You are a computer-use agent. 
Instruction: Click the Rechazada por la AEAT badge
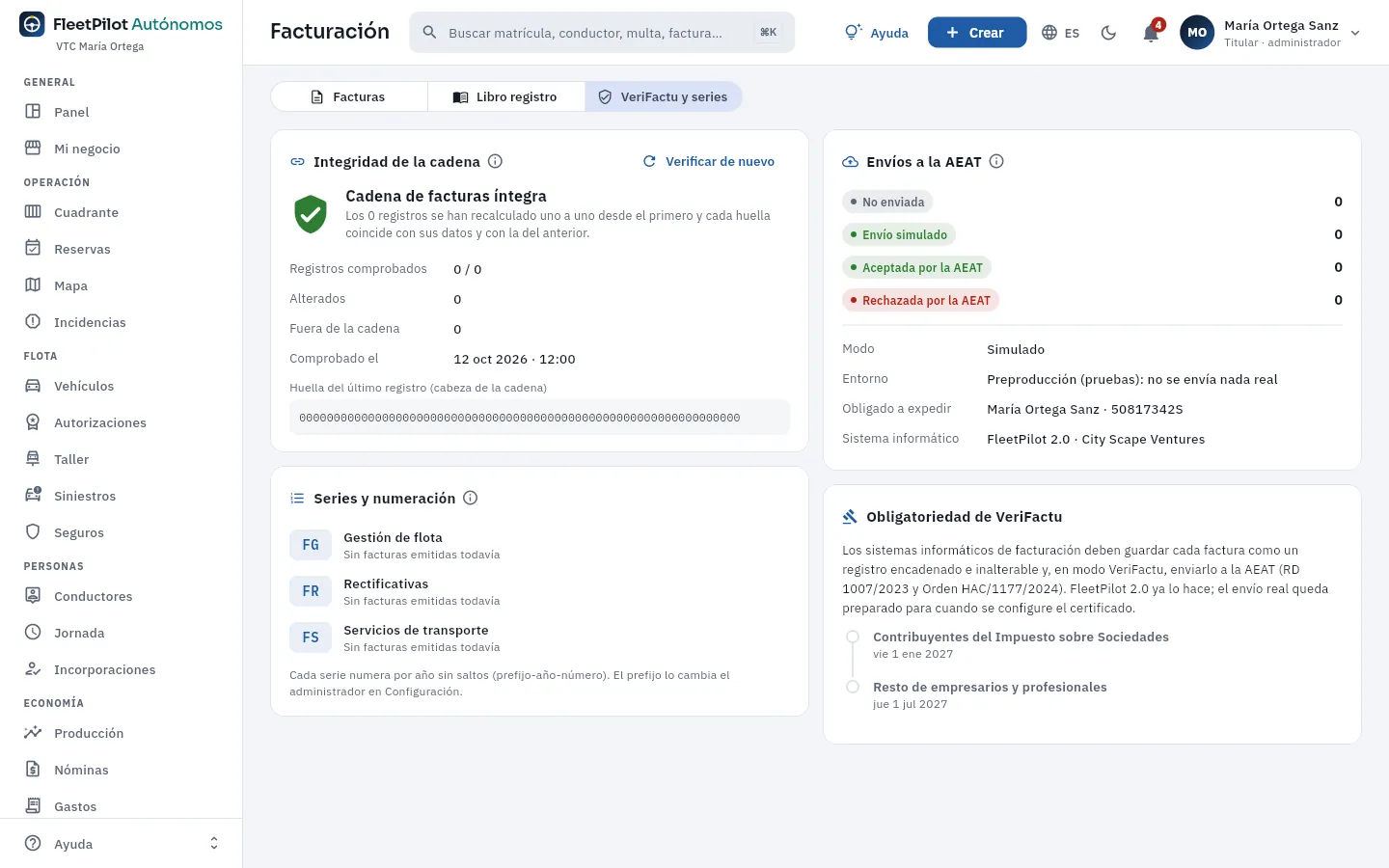coord(921,300)
